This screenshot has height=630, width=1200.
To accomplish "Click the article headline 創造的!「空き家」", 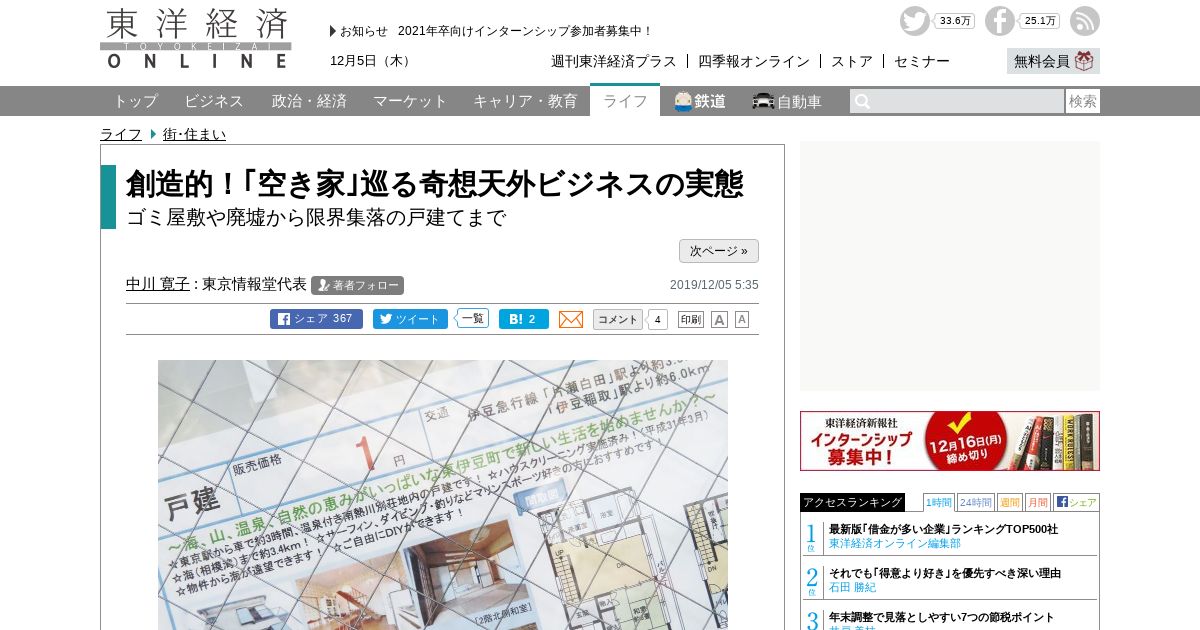I will click(434, 184).
